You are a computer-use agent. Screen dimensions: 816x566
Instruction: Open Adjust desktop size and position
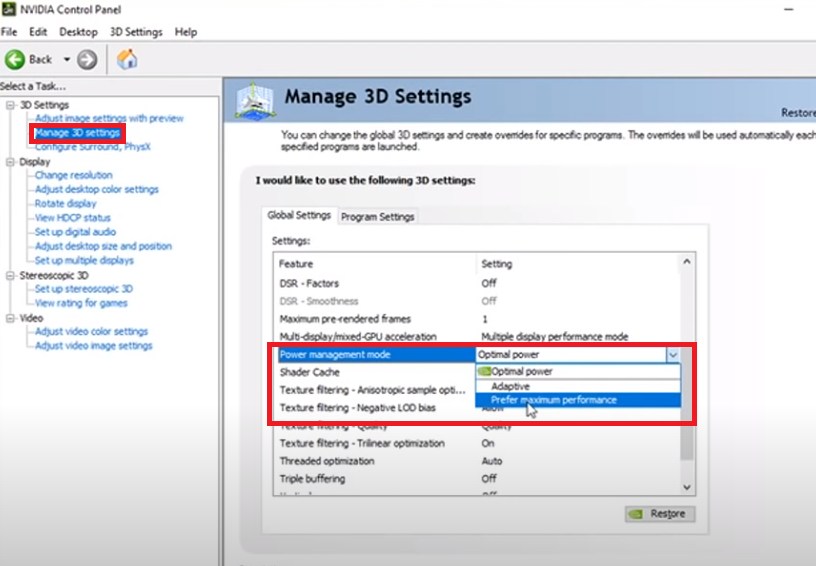[103, 246]
